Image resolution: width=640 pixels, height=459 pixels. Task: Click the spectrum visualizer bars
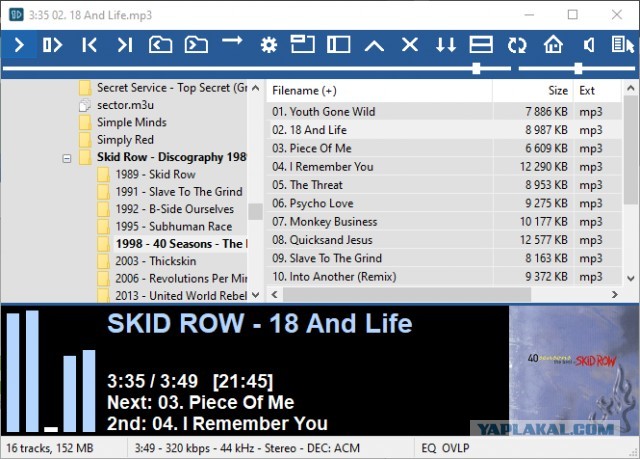click(x=51, y=371)
